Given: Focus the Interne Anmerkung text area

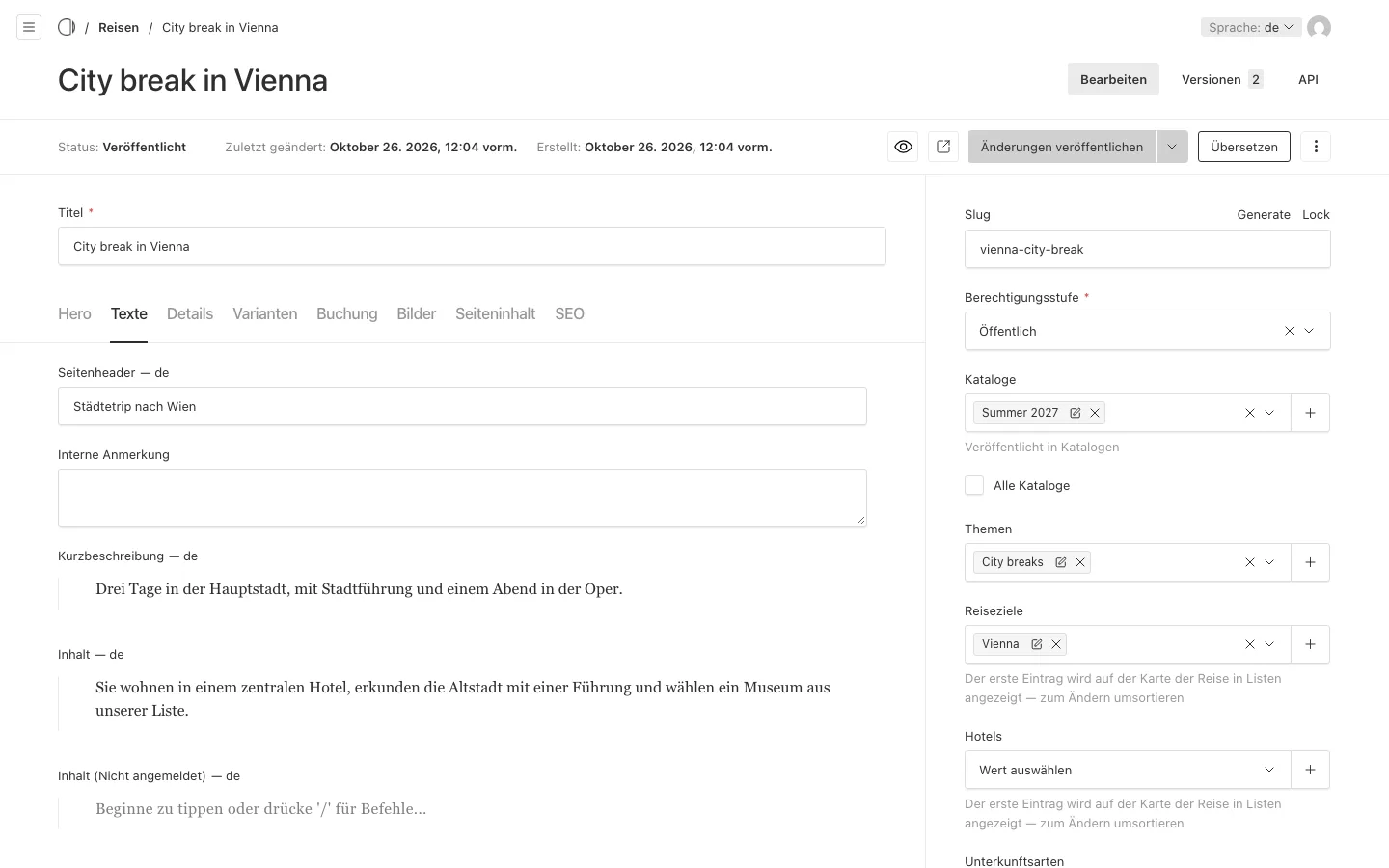Looking at the screenshot, I should [462, 498].
